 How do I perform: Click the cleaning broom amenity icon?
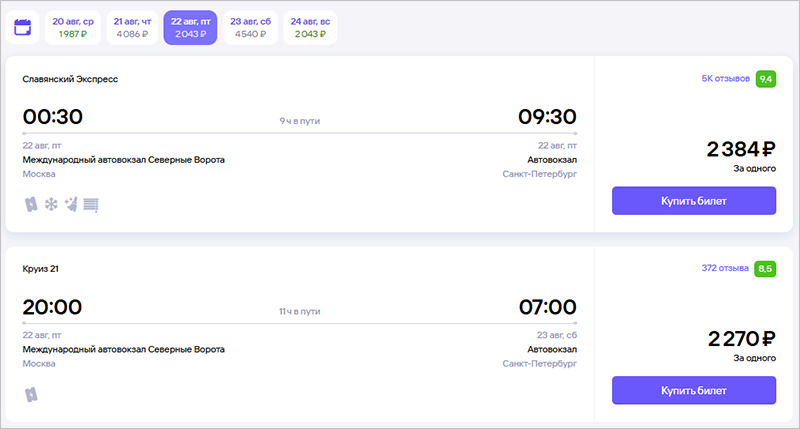(x=71, y=204)
